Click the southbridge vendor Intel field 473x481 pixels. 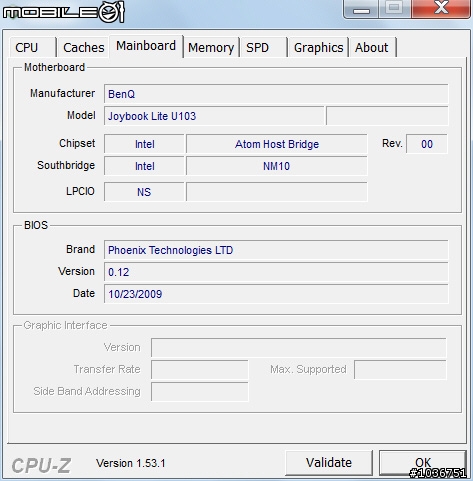click(x=144, y=166)
